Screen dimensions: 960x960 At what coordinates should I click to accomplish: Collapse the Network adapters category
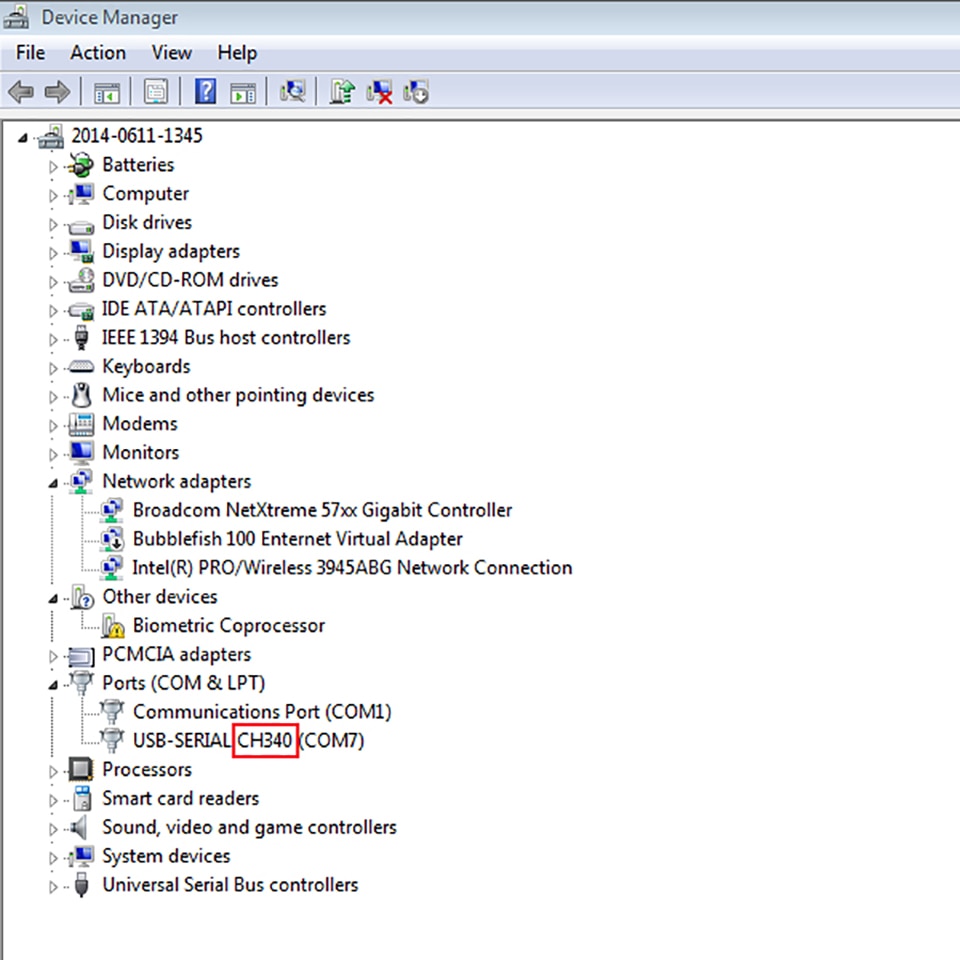(53, 483)
